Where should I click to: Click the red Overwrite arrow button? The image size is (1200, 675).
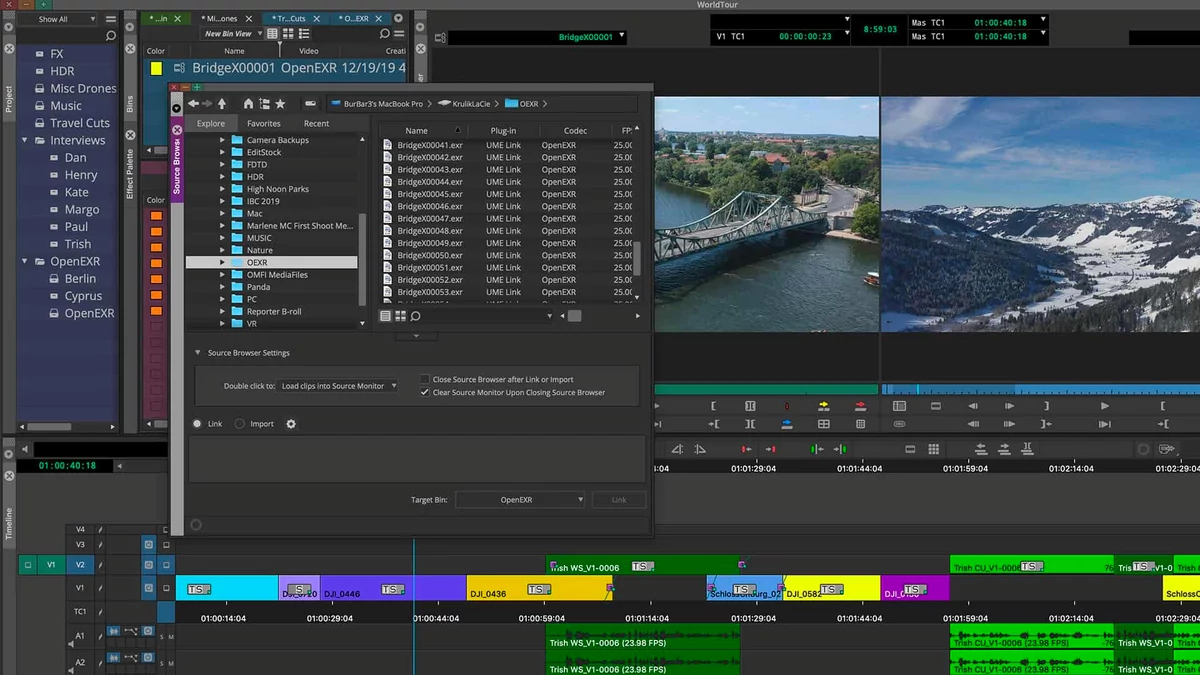860,406
